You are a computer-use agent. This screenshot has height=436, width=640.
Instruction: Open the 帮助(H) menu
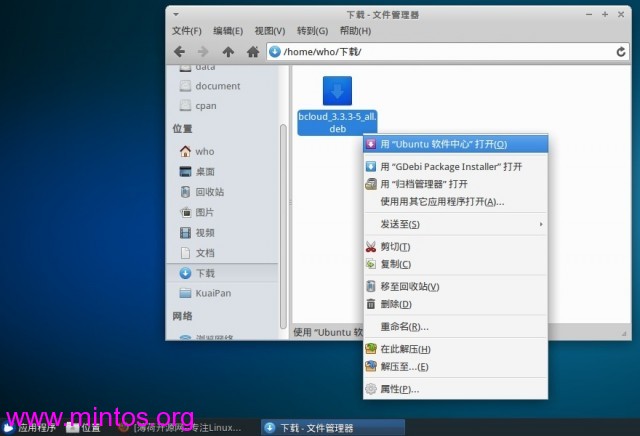[355, 31]
